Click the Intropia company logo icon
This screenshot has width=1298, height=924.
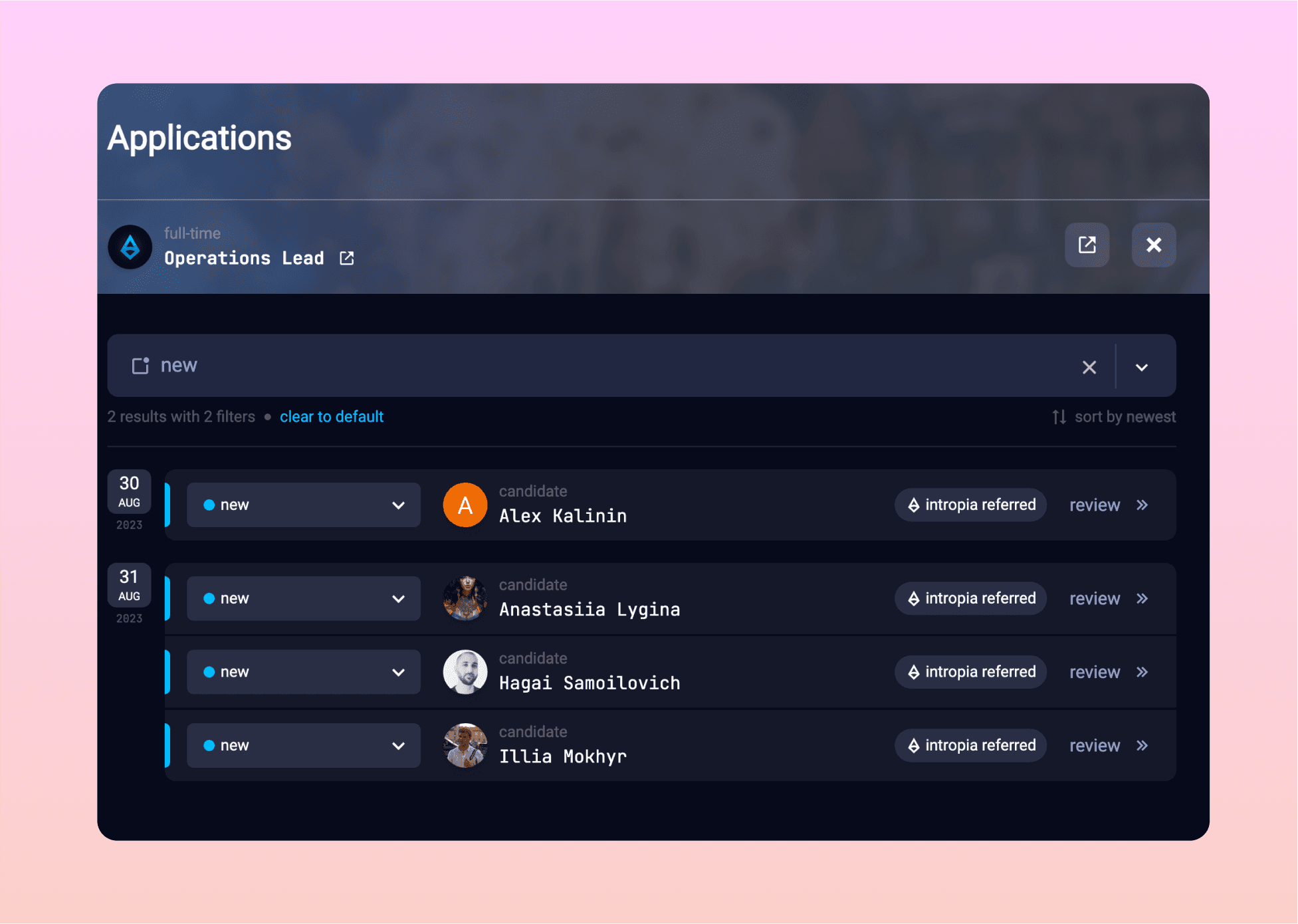pyautogui.click(x=130, y=247)
